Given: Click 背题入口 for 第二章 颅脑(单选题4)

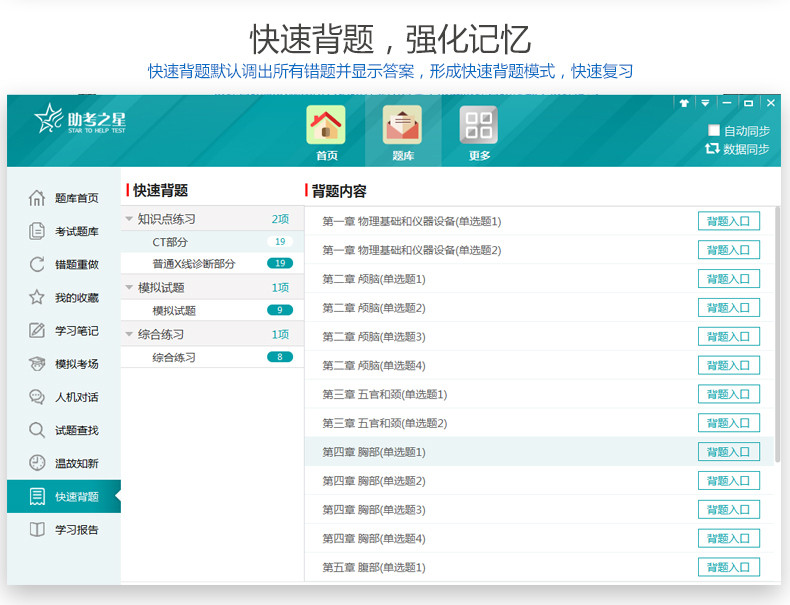Looking at the screenshot, I should (729, 365).
